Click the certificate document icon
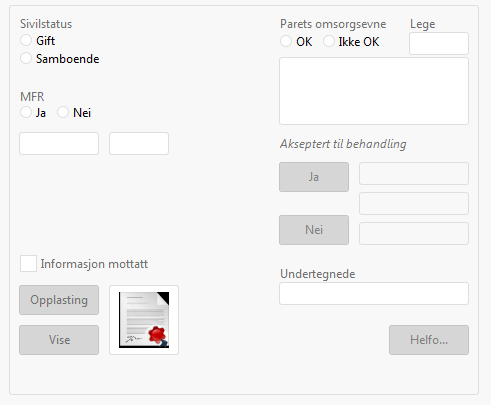This screenshot has width=491, height=405. tap(144, 320)
